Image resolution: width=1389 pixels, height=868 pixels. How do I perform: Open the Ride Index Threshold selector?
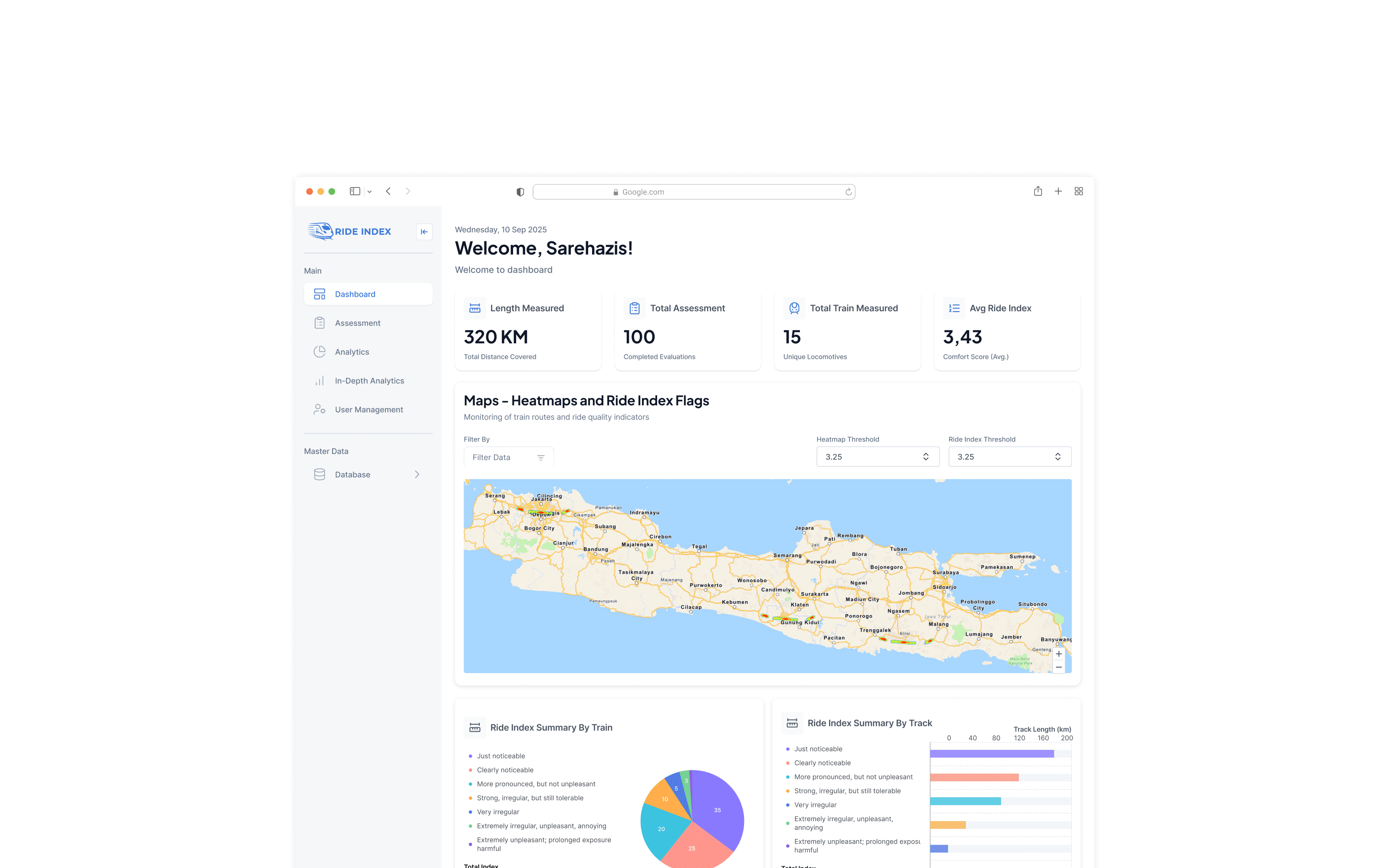tap(1010, 457)
